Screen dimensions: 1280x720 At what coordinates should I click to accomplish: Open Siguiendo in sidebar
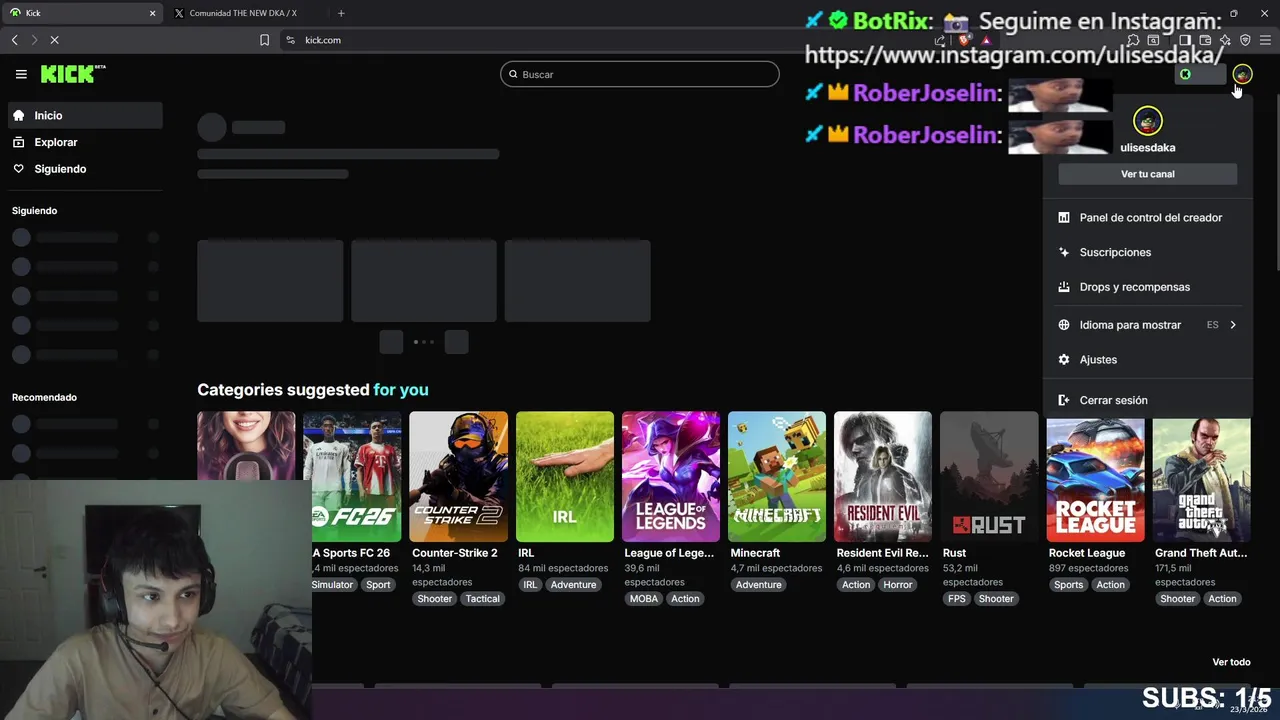pos(84,169)
